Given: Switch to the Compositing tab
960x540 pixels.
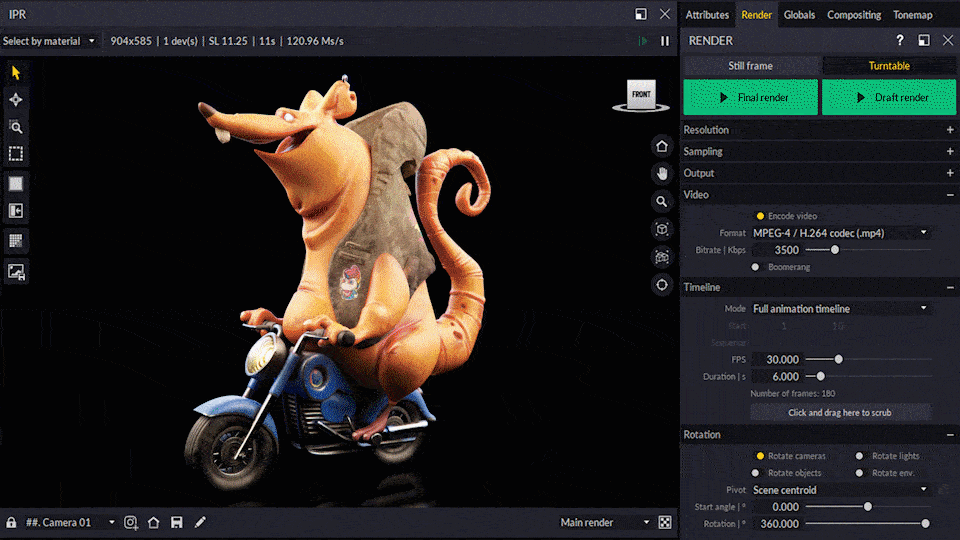Looking at the screenshot, I should pyautogui.click(x=853, y=15).
